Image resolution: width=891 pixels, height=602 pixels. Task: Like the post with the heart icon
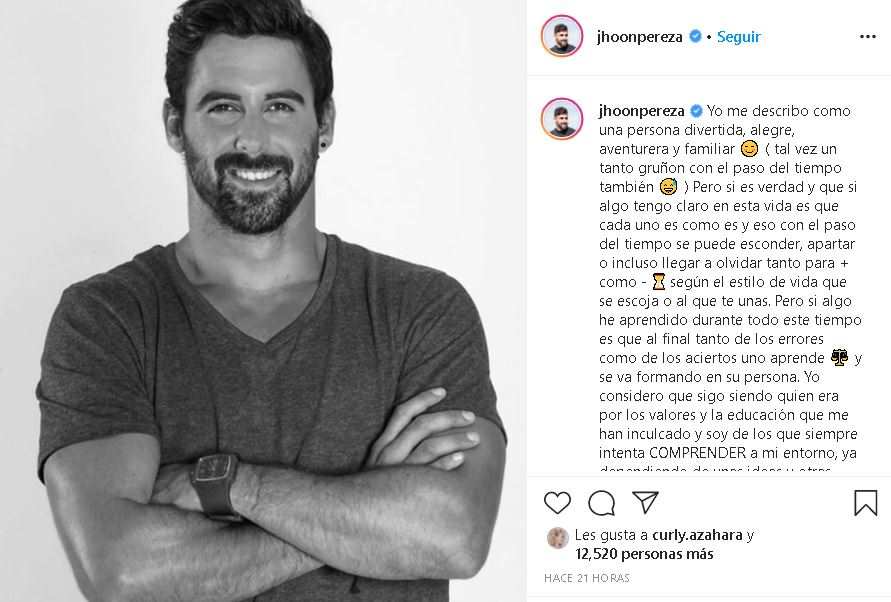click(x=557, y=503)
